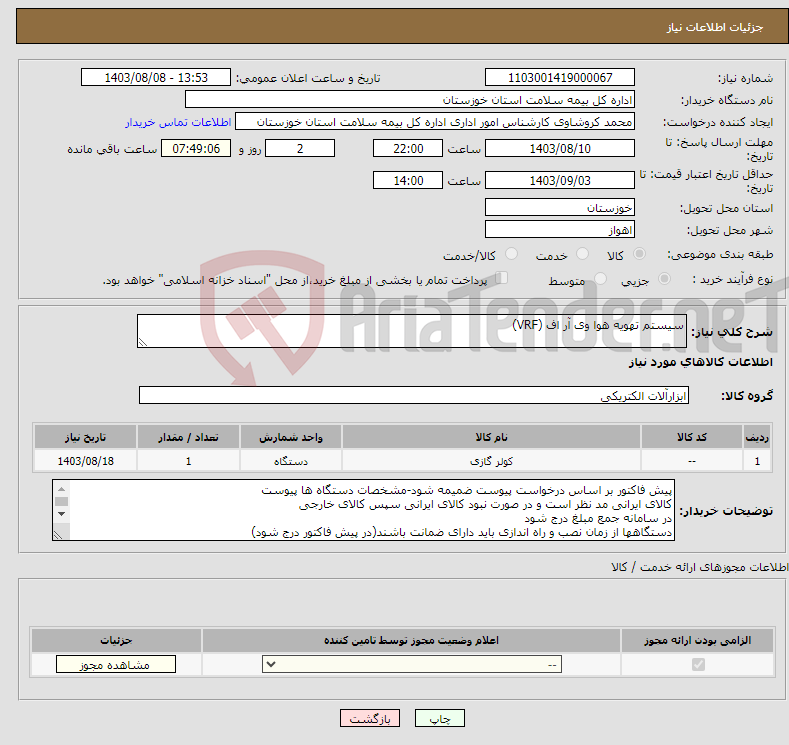Click the buyer organization name field
789x745 pixels.
[x=410, y=100]
